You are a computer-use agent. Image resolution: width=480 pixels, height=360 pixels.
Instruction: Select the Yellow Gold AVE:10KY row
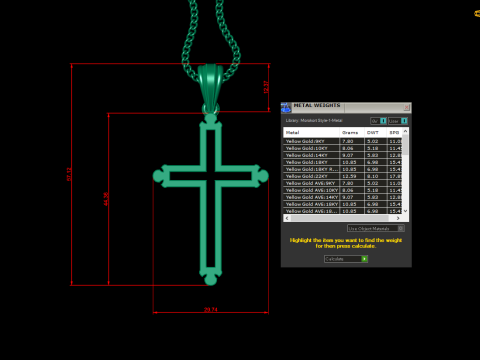[342, 190]
